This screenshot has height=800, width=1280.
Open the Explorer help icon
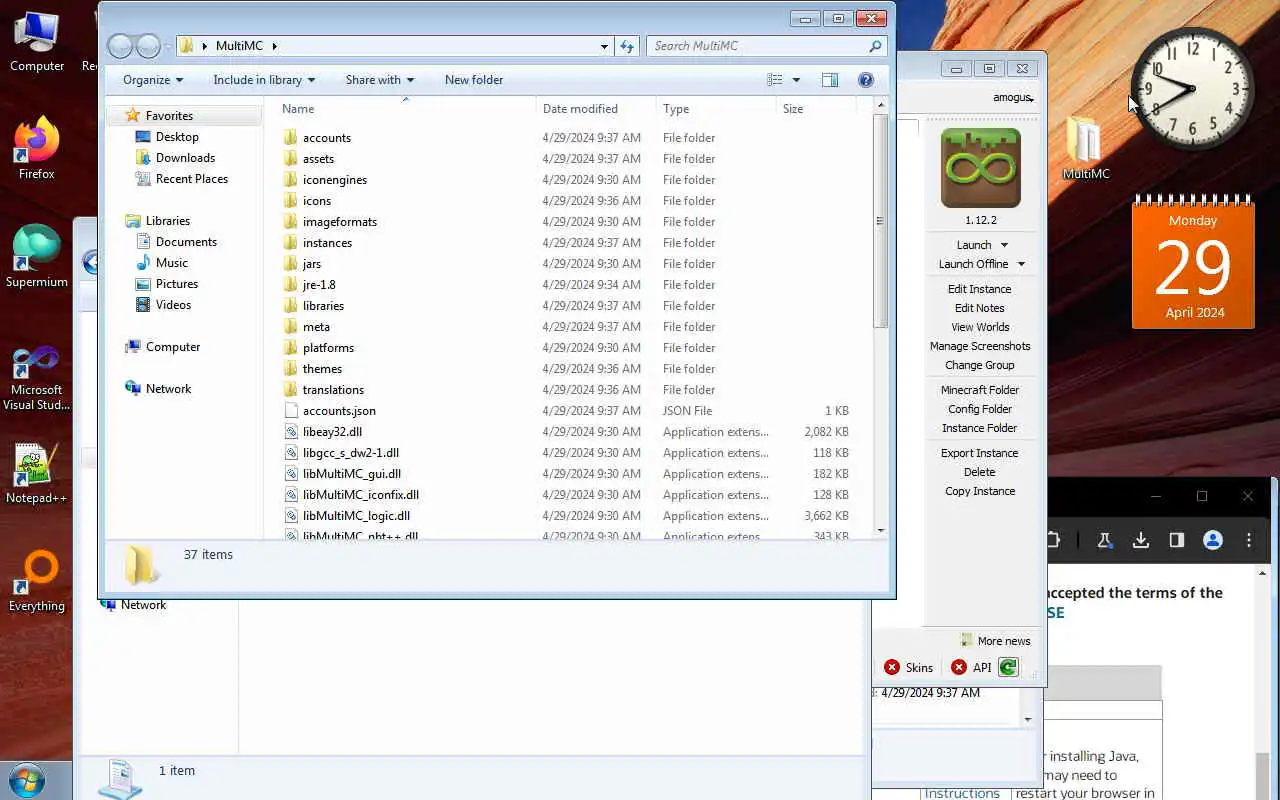(x=866, y=80)
